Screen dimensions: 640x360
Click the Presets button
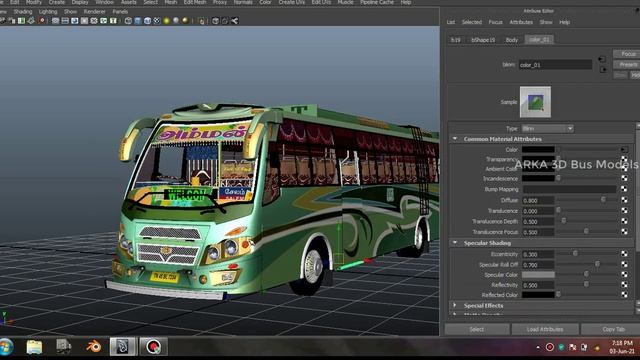627,64
